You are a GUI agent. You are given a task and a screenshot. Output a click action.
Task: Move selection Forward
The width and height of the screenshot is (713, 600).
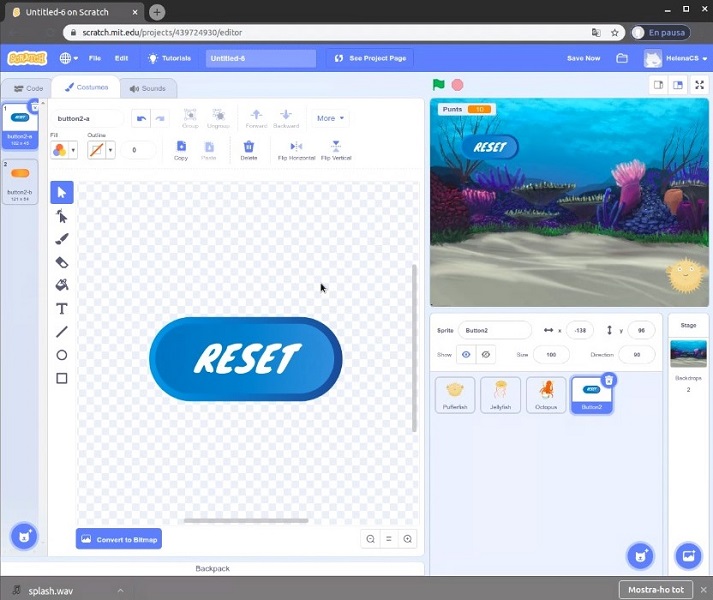pyautogui.click(x=256, y=118)
